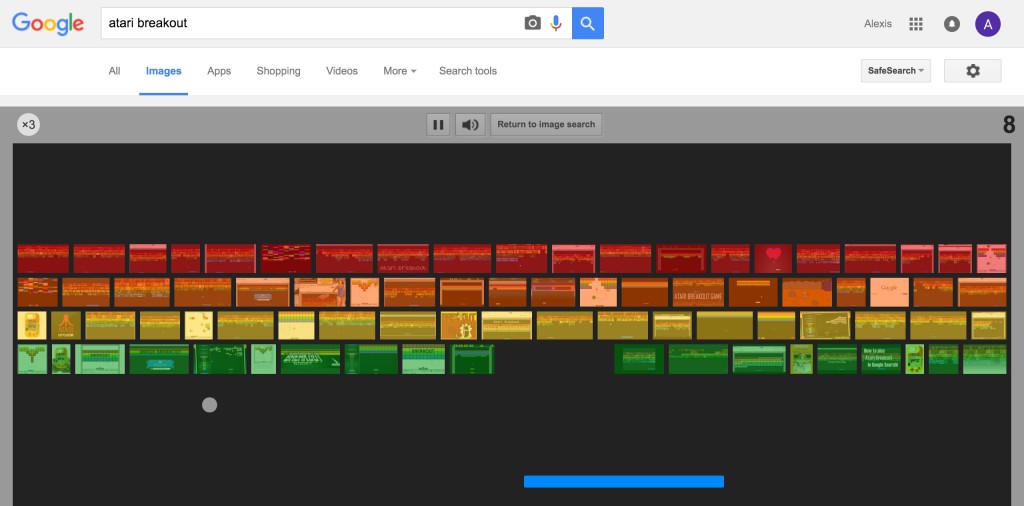Image resolution: width=1024 pixels, height=506 pixels.
Task: Open notifications bell icon
Action: tap(952, 24)
